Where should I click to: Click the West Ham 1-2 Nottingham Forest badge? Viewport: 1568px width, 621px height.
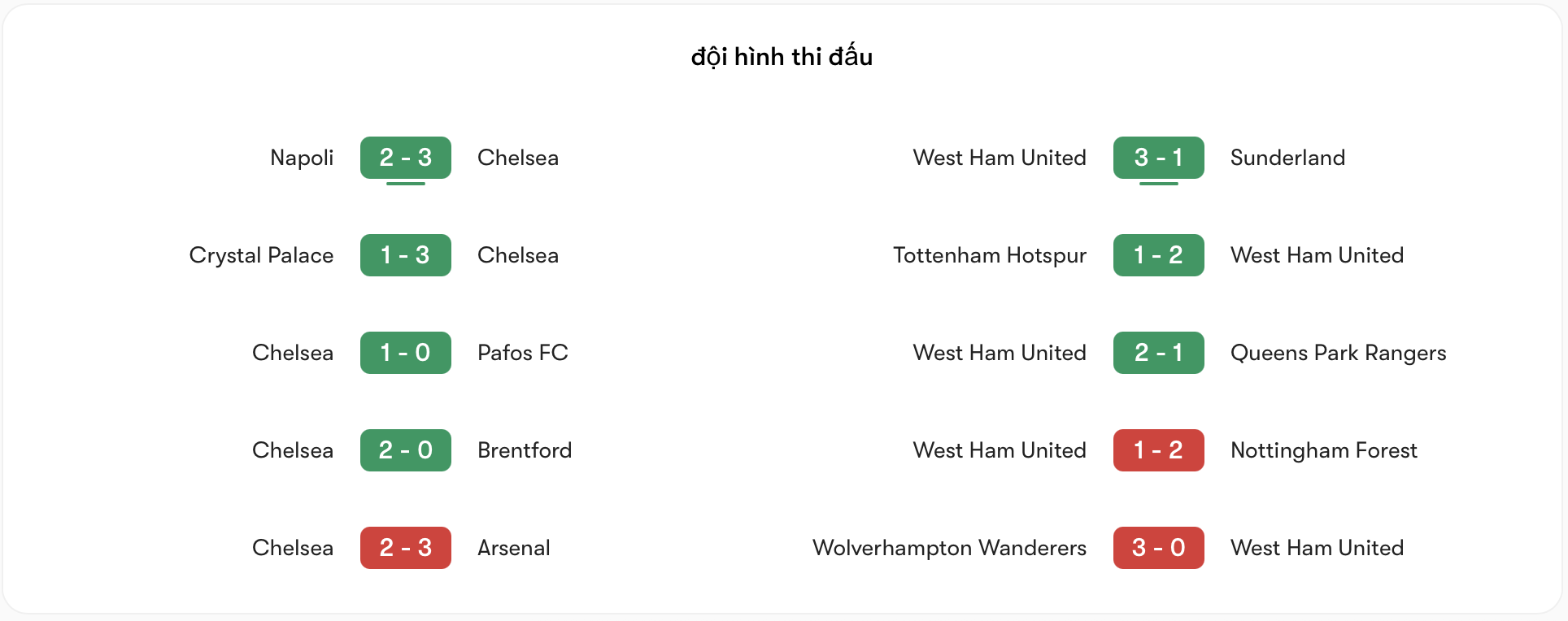(1159, 450)
